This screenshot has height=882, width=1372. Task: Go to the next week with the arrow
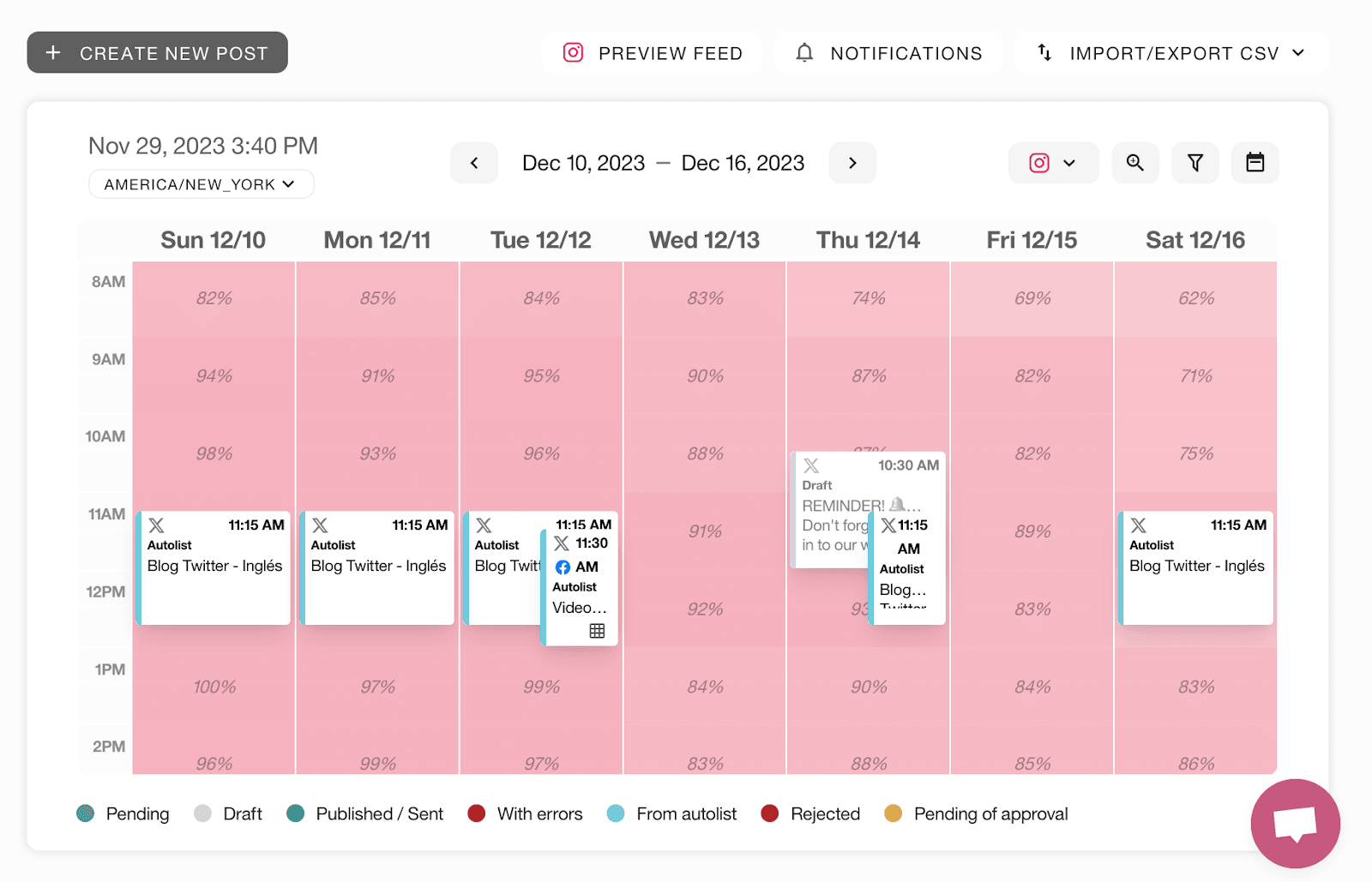click(852, 163)
